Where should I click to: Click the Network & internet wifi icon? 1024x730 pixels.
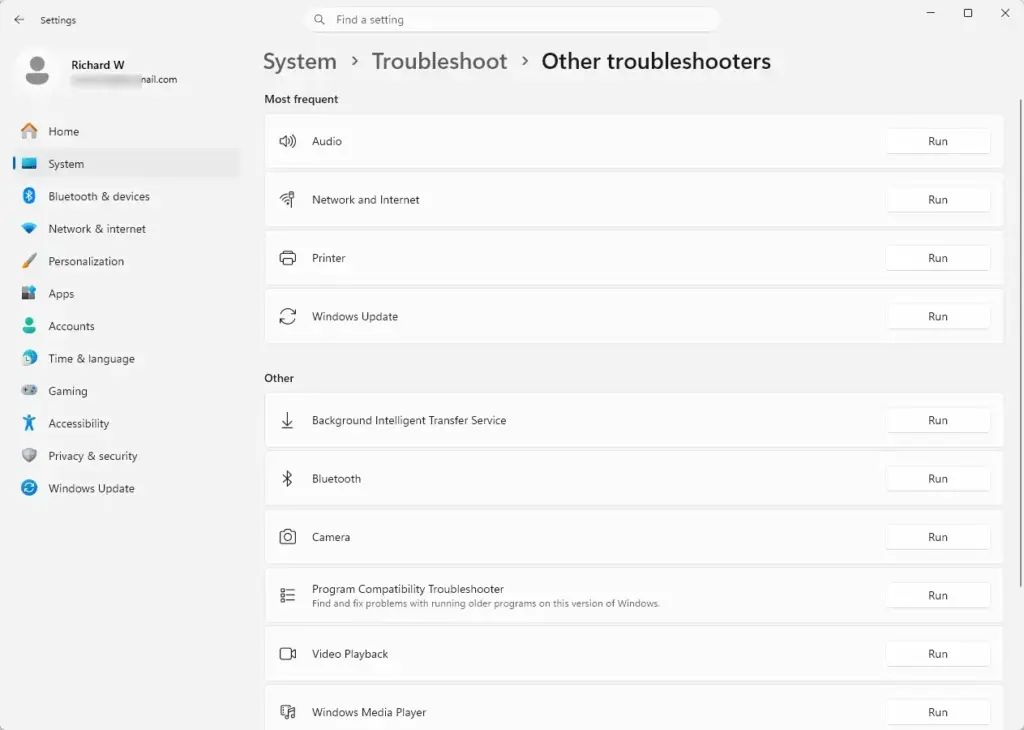[29, 229]
